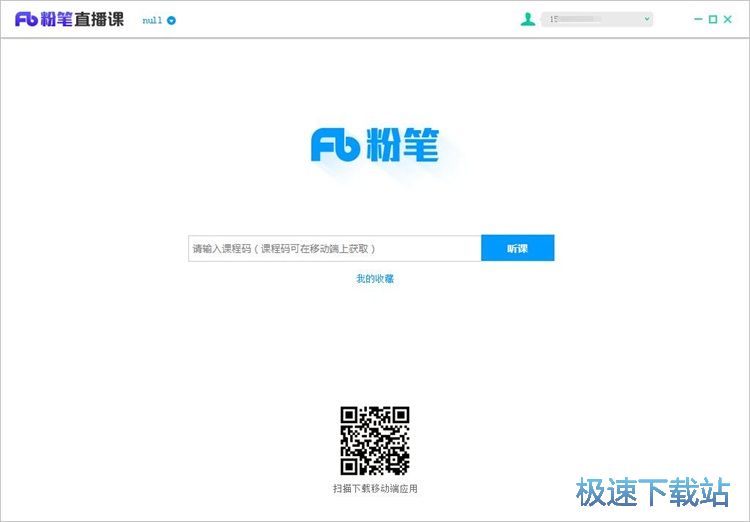Minimize the window
The image size is (750, 522).
pyautogui.click(x=698, y=19)
